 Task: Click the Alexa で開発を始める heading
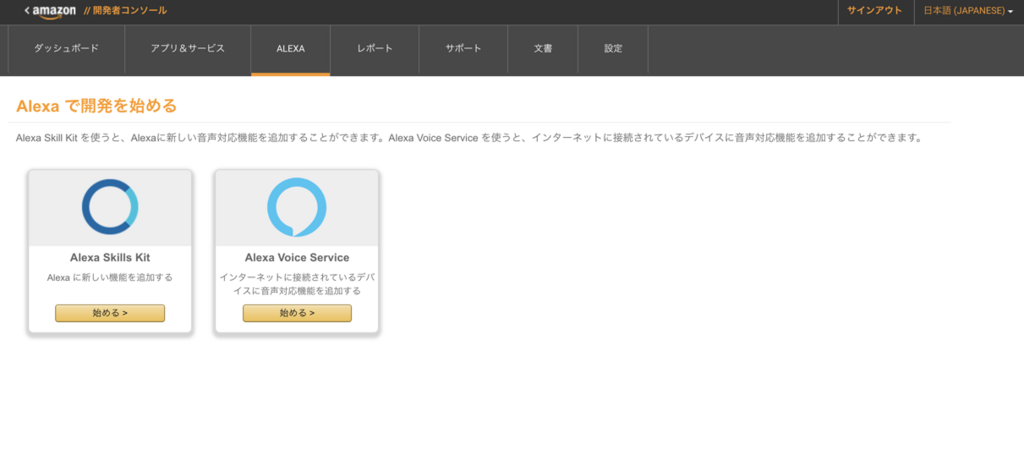[x=97, y=106]
